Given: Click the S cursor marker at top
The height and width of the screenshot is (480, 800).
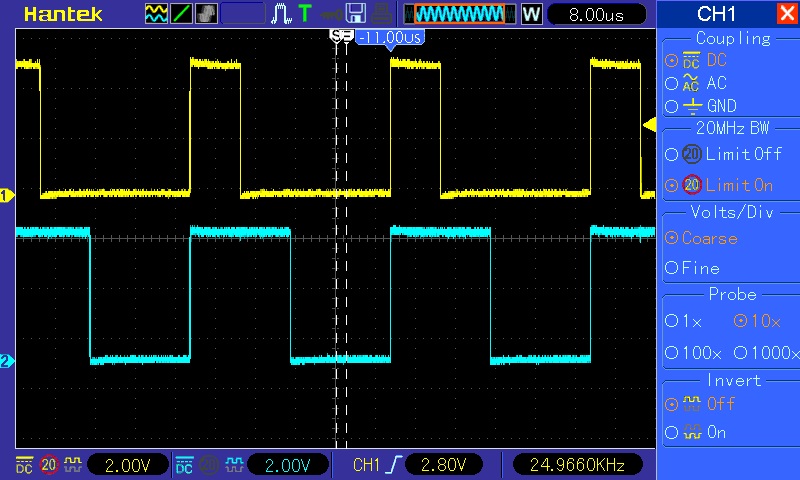Looking at the screenshot, I should [x=336, y=35].
